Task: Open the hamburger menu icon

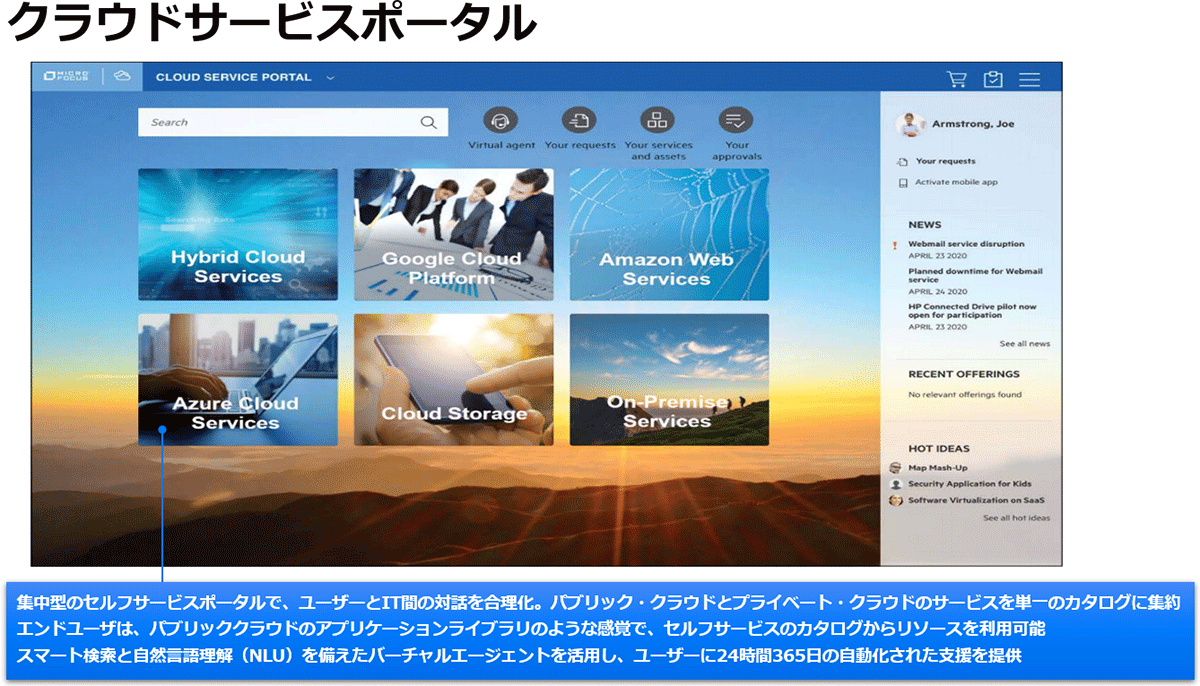Action: [1029, 79]
